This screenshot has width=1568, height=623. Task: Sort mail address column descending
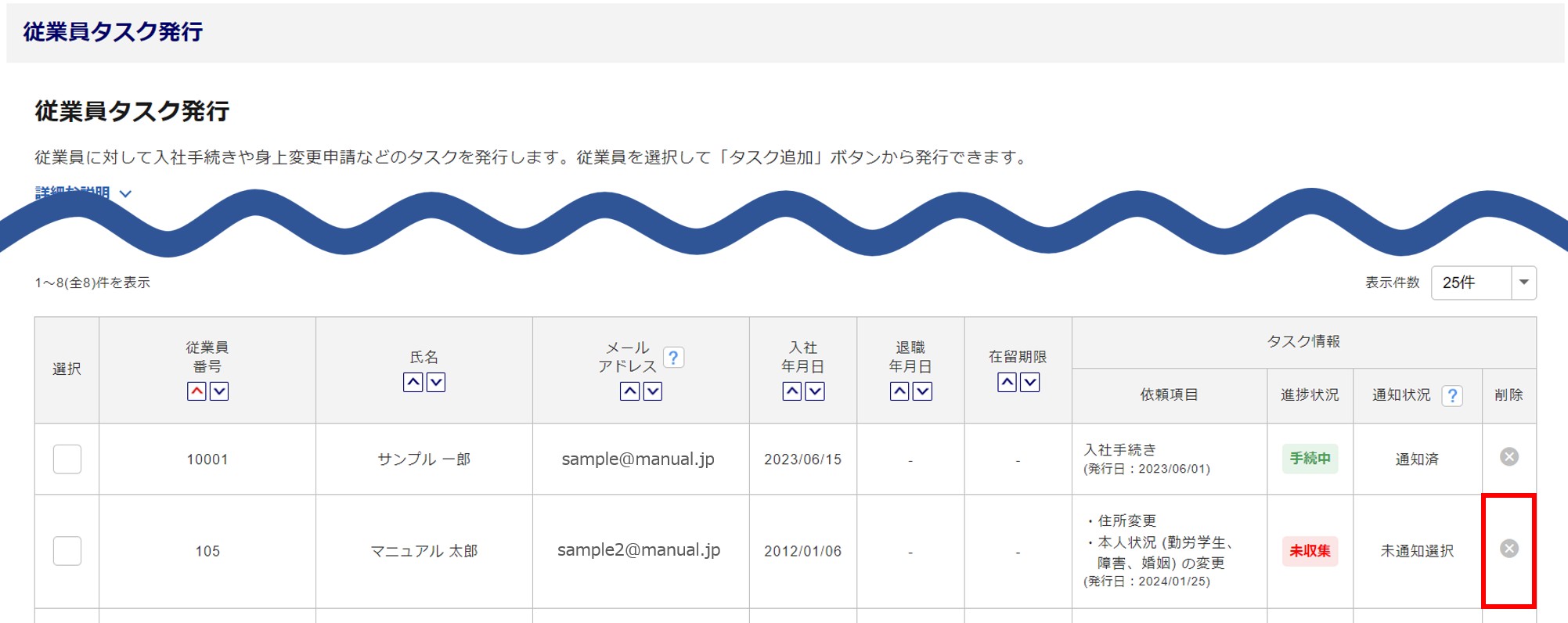pos(653,391)
